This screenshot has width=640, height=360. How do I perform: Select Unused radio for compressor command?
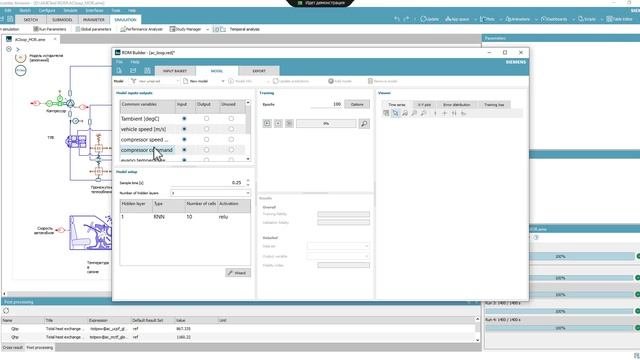pos(231,150)
